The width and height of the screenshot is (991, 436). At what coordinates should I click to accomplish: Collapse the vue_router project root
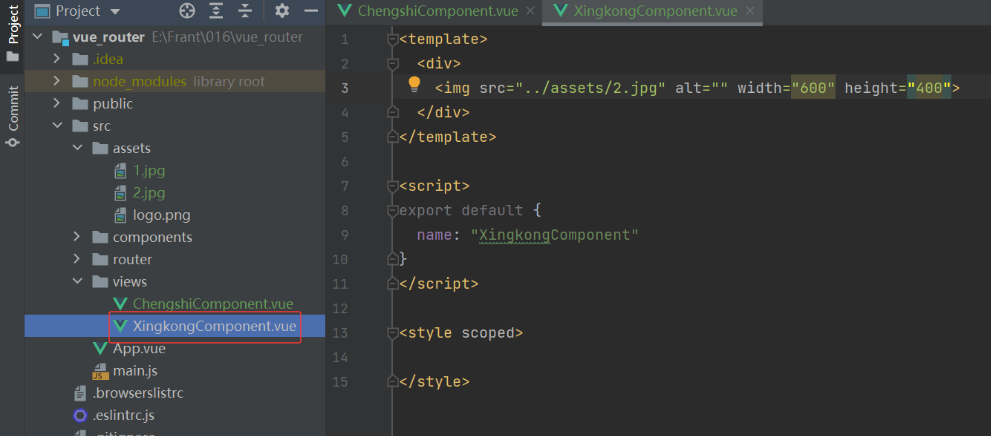coord(37,37)
